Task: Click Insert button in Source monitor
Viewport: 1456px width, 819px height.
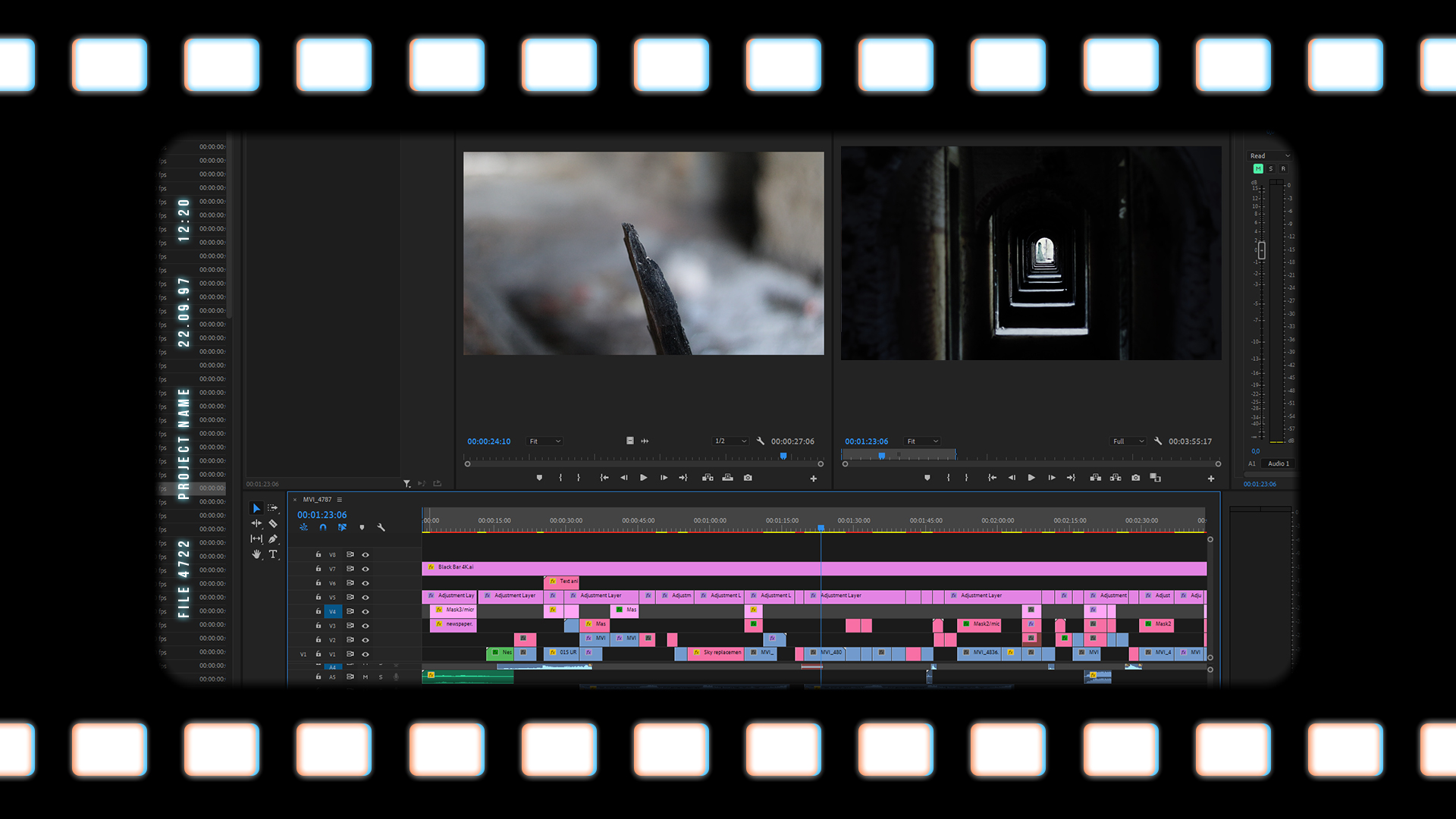Action: (x=708, y=478)
